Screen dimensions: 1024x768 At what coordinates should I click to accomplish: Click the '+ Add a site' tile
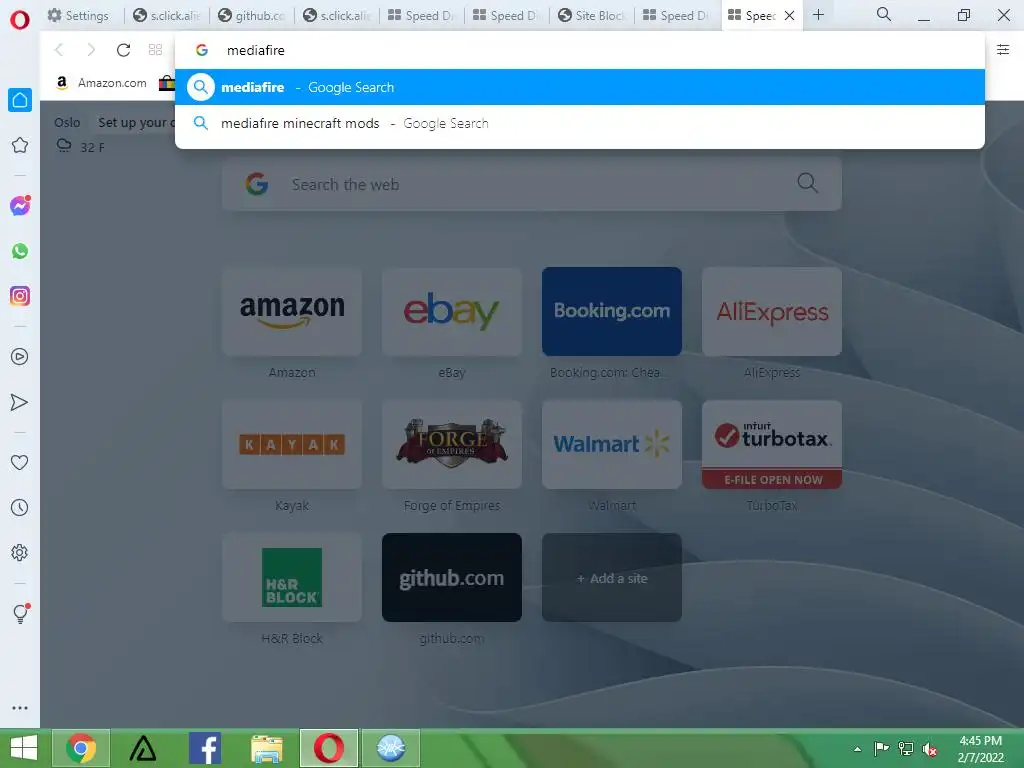coord(612,577)
